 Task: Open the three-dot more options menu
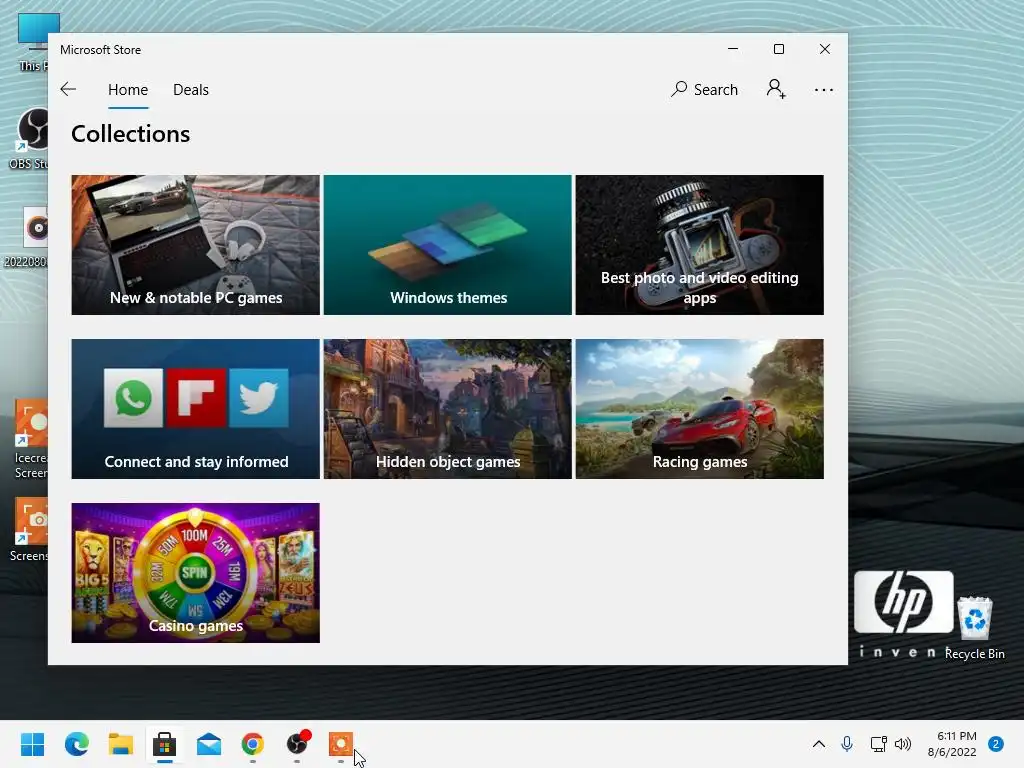(824, 89)
